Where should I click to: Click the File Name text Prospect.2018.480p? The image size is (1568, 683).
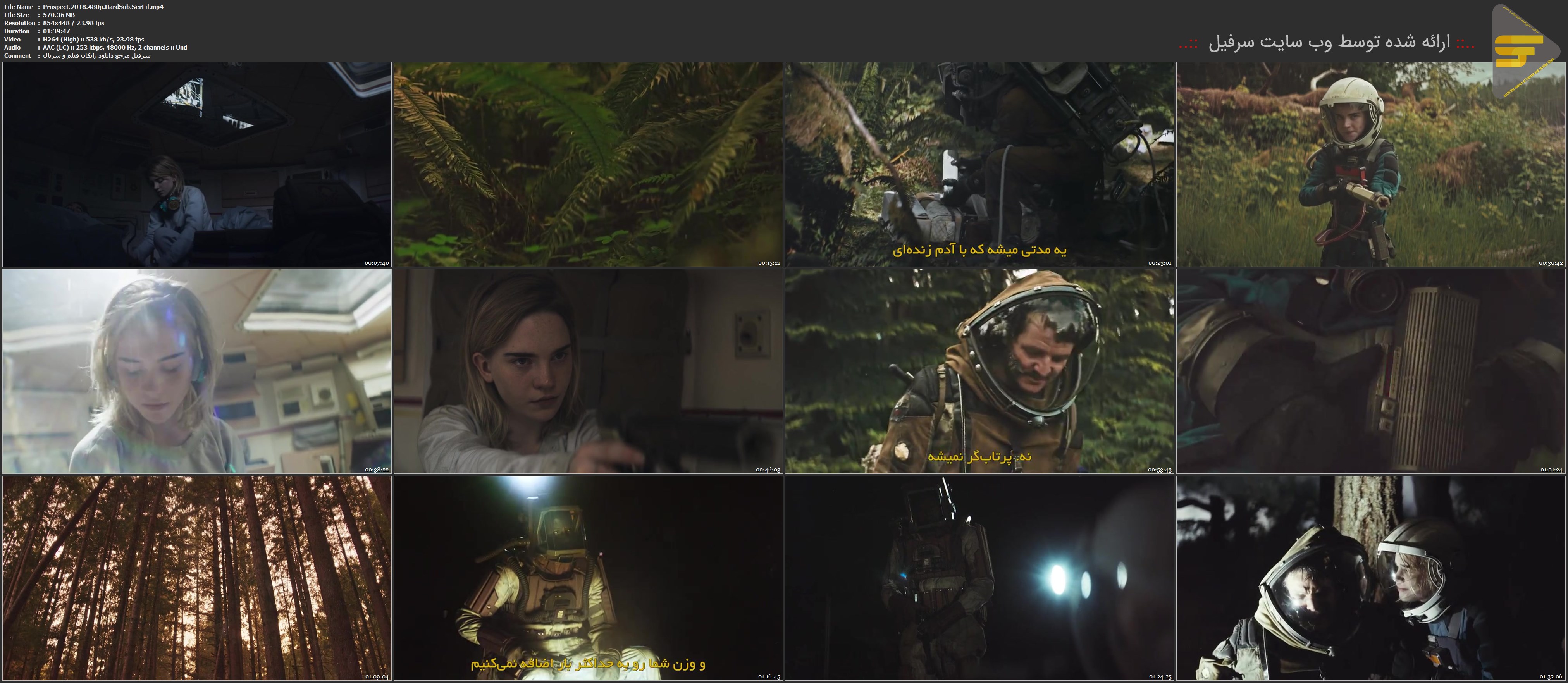point(103,7)
